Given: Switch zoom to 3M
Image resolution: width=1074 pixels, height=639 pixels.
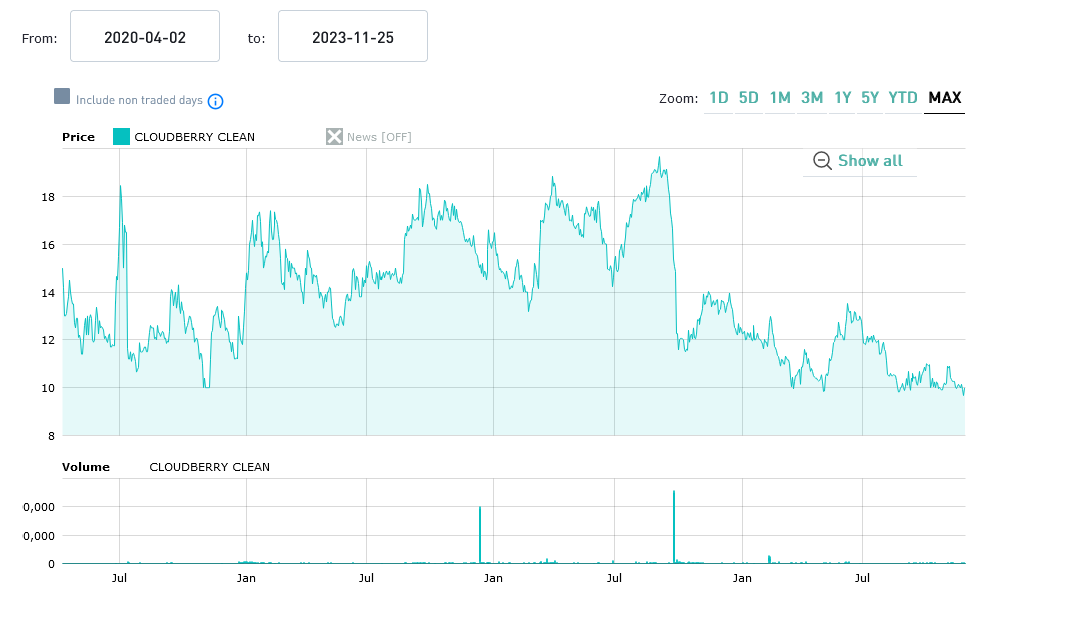Looking at the screenshot, I should (812, 98).
